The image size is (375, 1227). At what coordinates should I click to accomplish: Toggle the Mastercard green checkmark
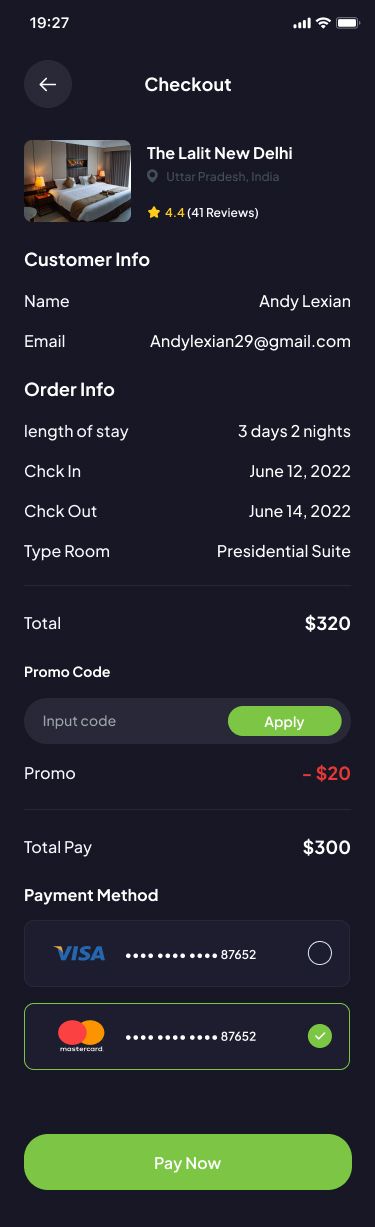[319, 1036]
